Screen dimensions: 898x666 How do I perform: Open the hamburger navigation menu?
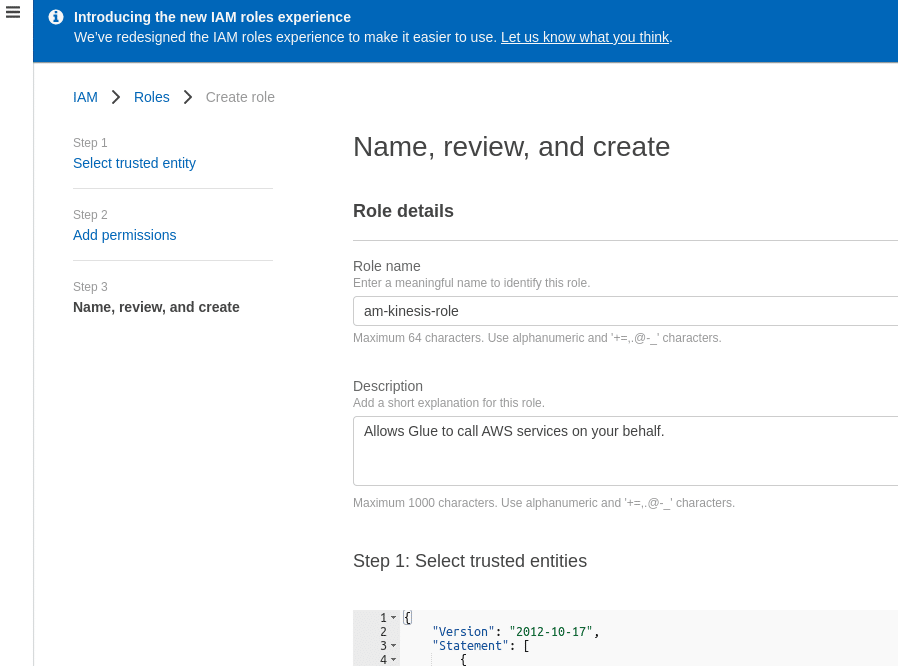tap(13, 12)
